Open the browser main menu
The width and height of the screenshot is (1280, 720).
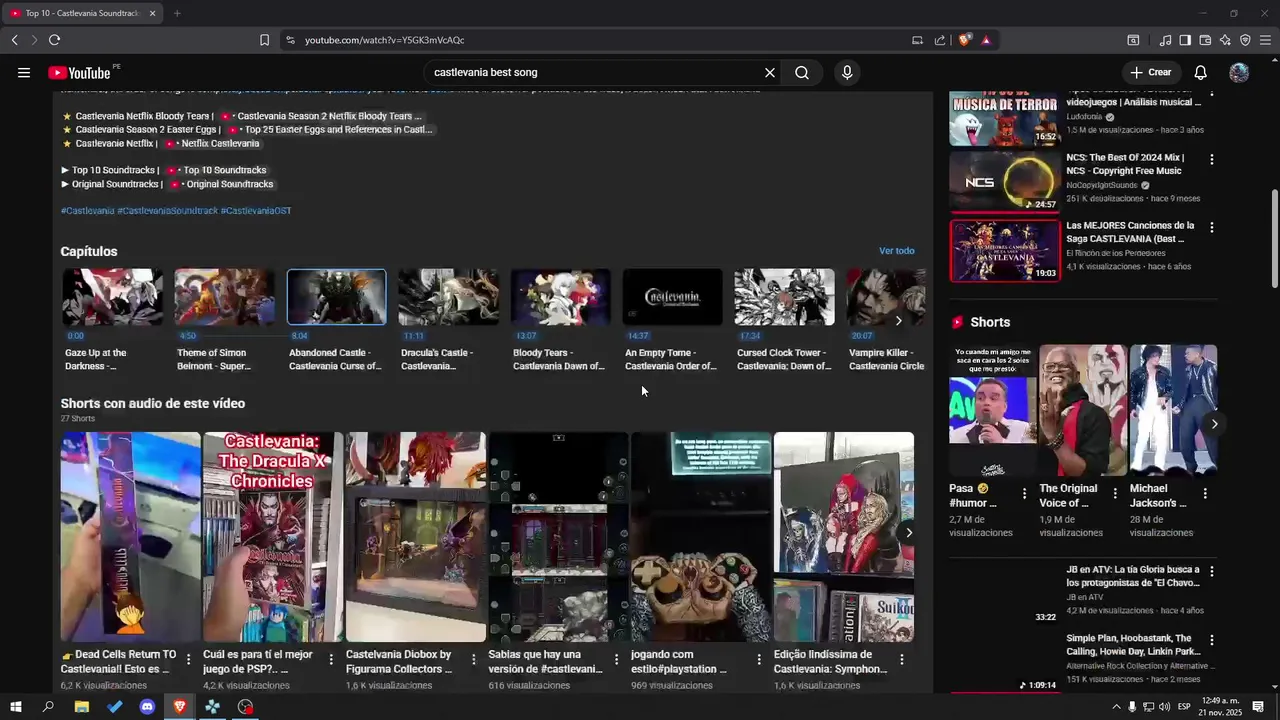pos(1266,40)
